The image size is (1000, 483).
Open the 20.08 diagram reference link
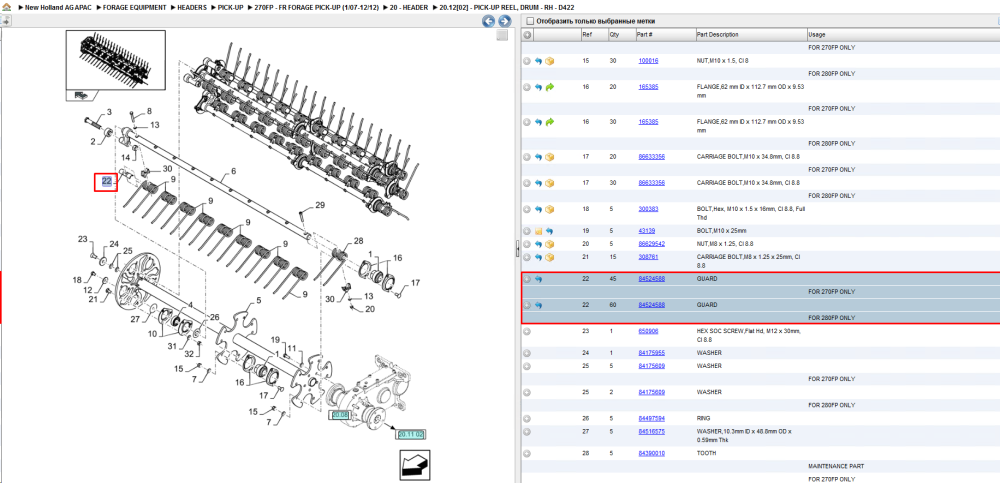coord(339,415)
